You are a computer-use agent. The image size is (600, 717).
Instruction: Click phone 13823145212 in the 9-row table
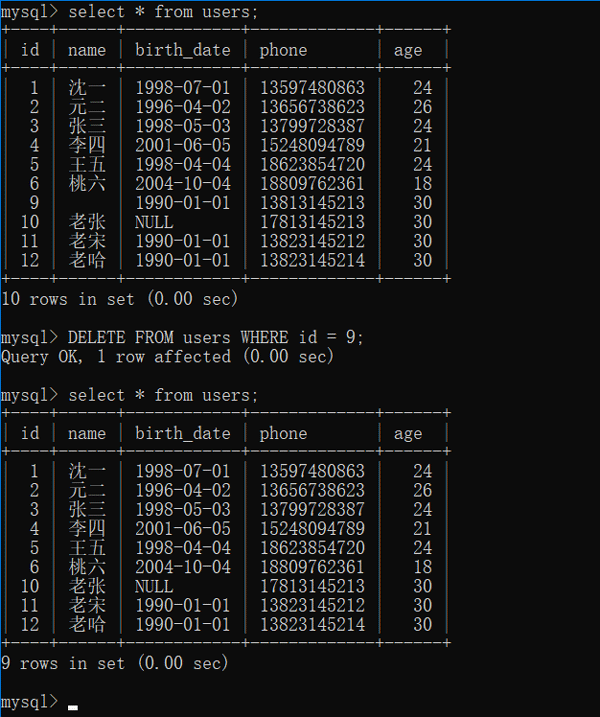tap(312, 605)
